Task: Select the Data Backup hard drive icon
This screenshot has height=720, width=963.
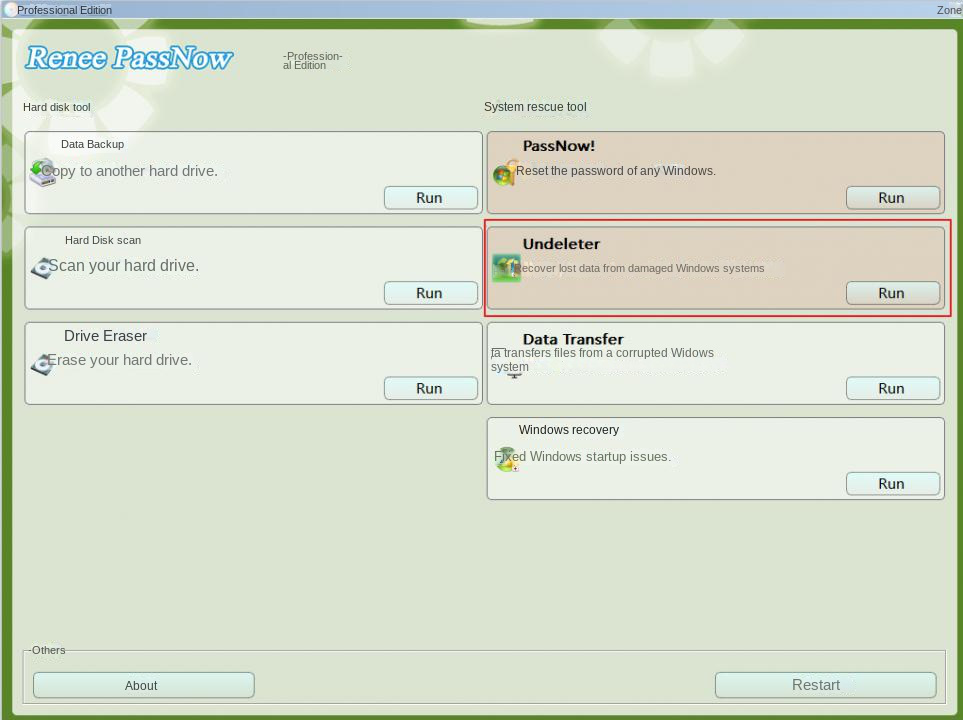Action: point(42,171)
